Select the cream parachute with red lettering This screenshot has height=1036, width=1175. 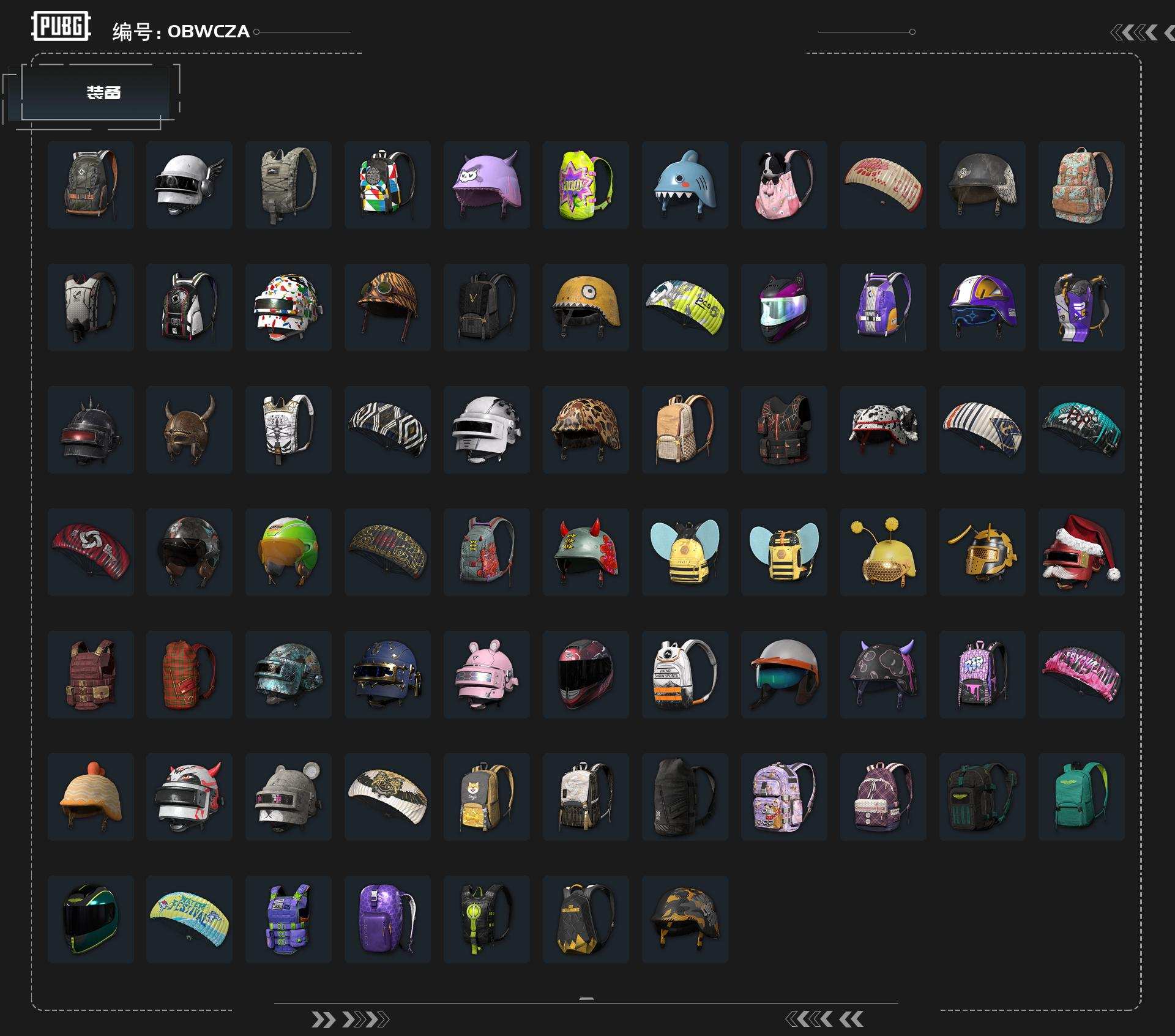coord(883,185)
